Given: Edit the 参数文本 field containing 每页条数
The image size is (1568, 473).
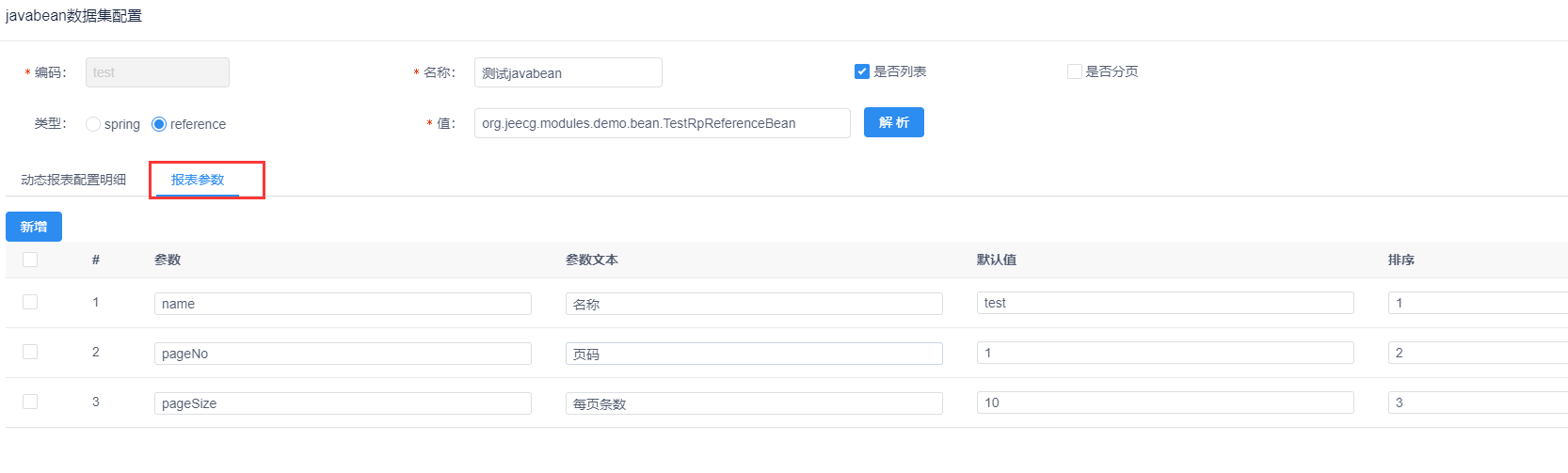Looking at the screenshot, I should (754, 403).
